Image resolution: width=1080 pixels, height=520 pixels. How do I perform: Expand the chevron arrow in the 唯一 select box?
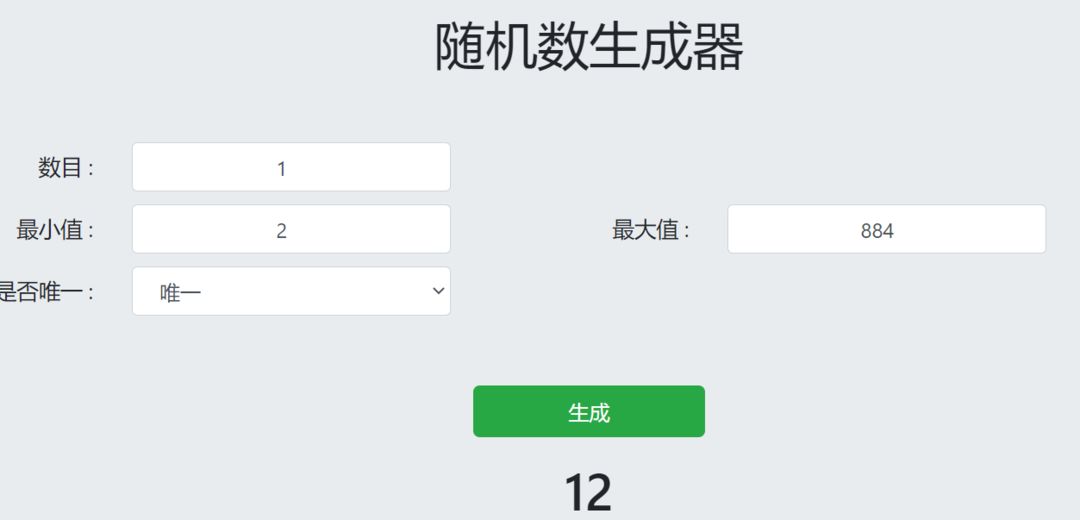[x=438, y=291]
